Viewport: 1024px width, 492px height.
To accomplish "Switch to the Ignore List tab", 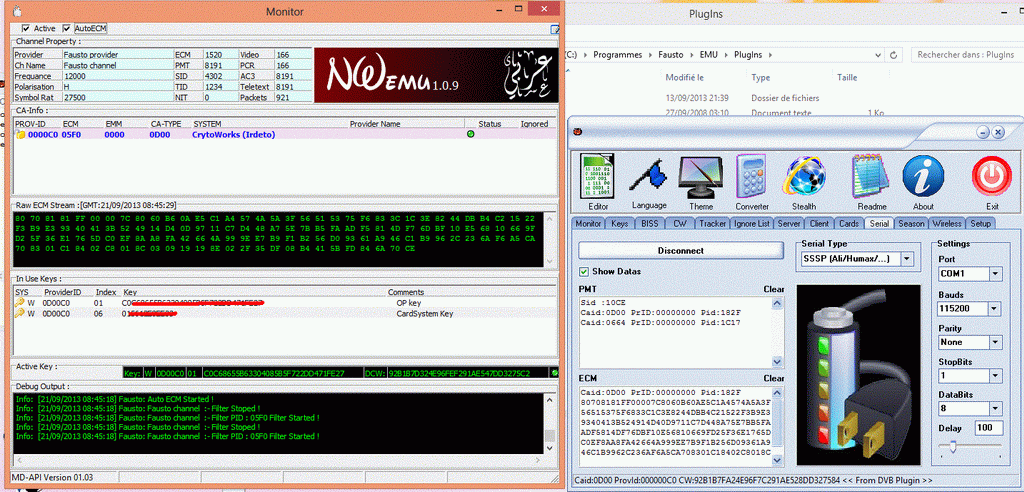I will point(752,223).
